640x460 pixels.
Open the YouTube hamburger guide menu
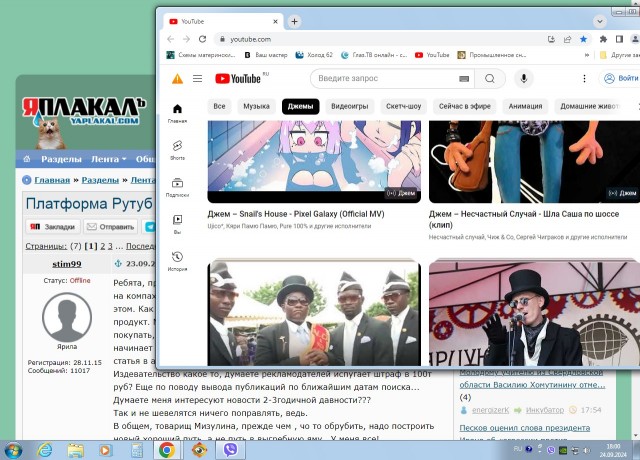point(198,78)
